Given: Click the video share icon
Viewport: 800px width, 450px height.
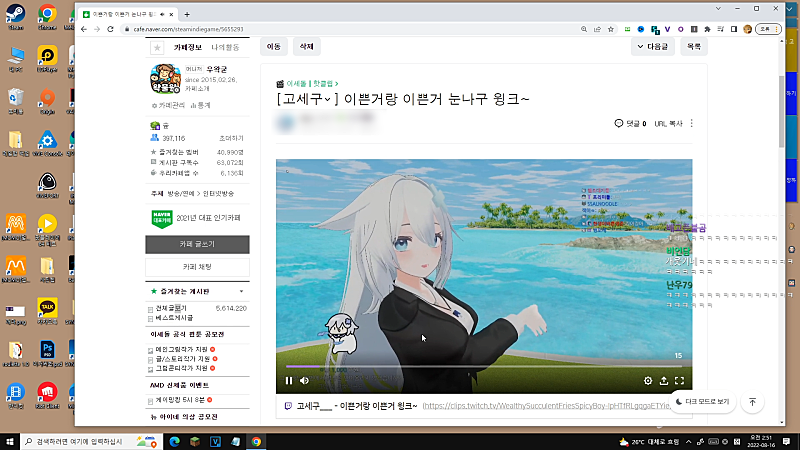Looking at the screenshot, I should (664, 381).
